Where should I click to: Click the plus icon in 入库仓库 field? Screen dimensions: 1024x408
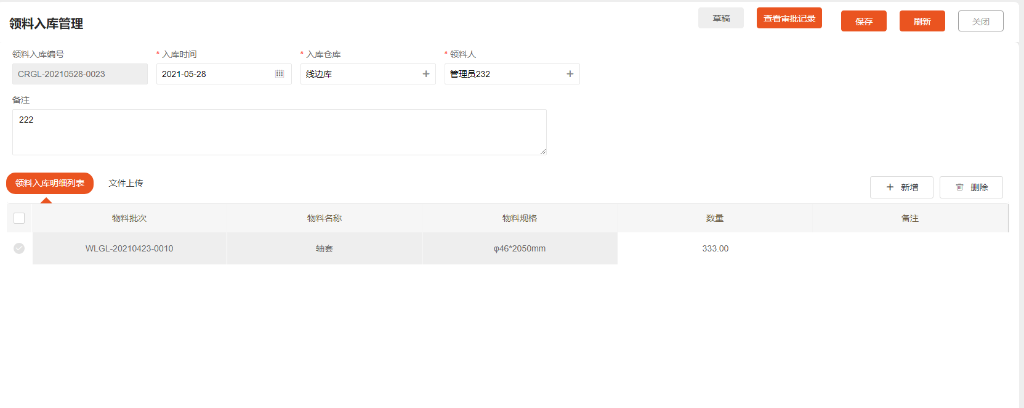click(x=426, y=74)
